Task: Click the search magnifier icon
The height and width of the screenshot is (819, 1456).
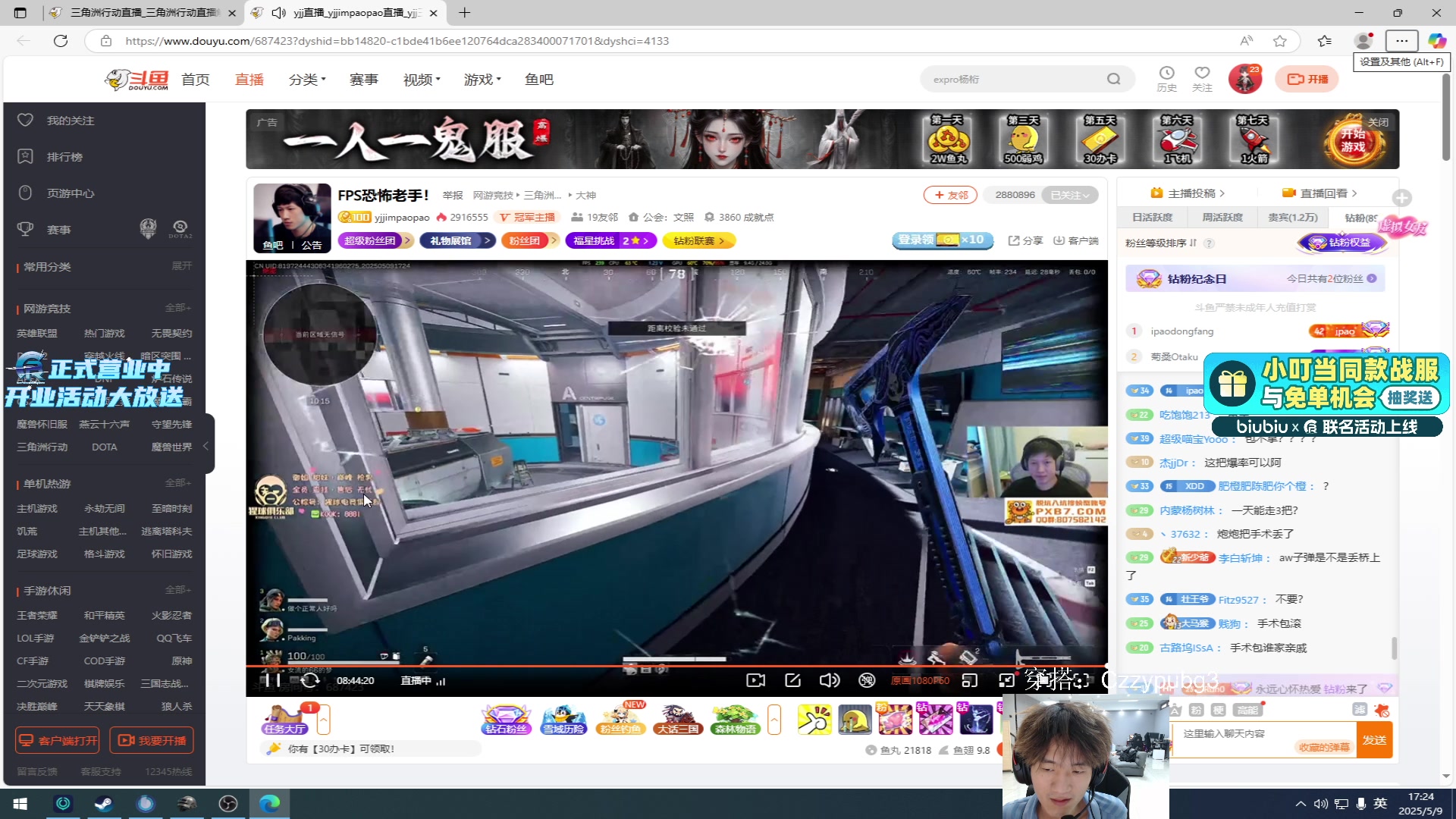Action: (1113, 79)
